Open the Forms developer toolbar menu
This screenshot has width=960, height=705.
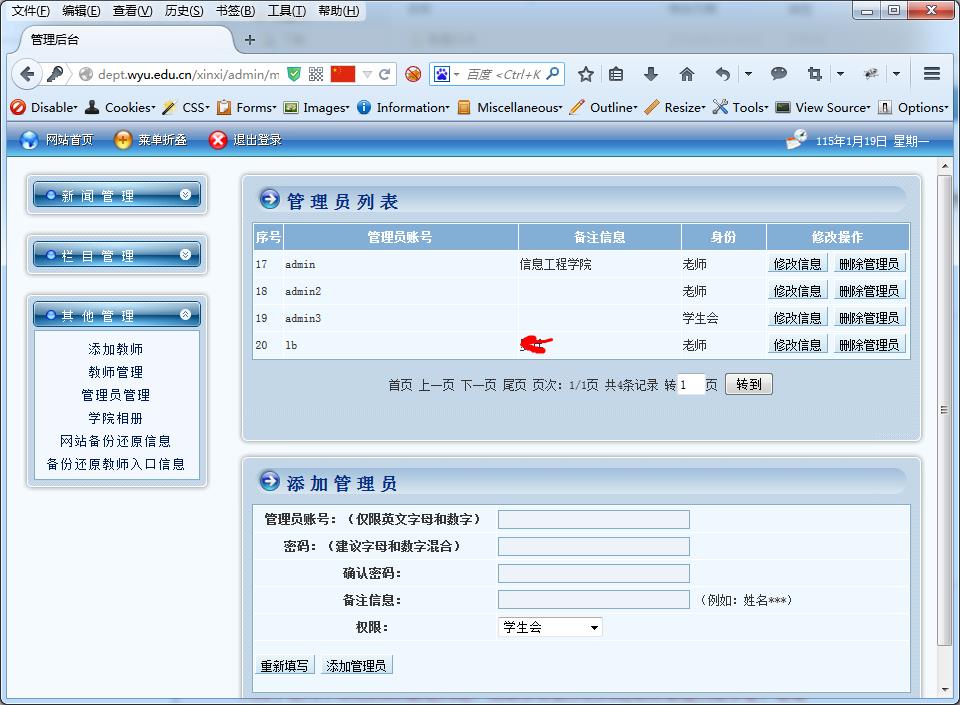[247, 108]
